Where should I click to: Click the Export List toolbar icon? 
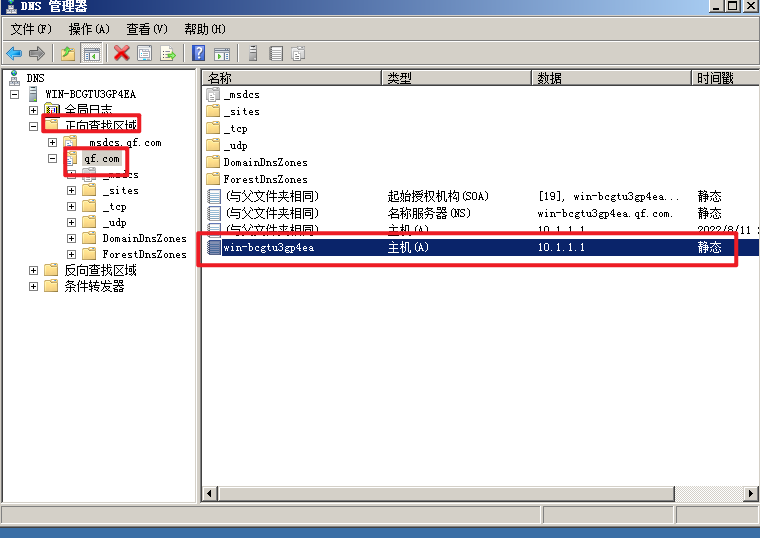click(x=168, y=53)
